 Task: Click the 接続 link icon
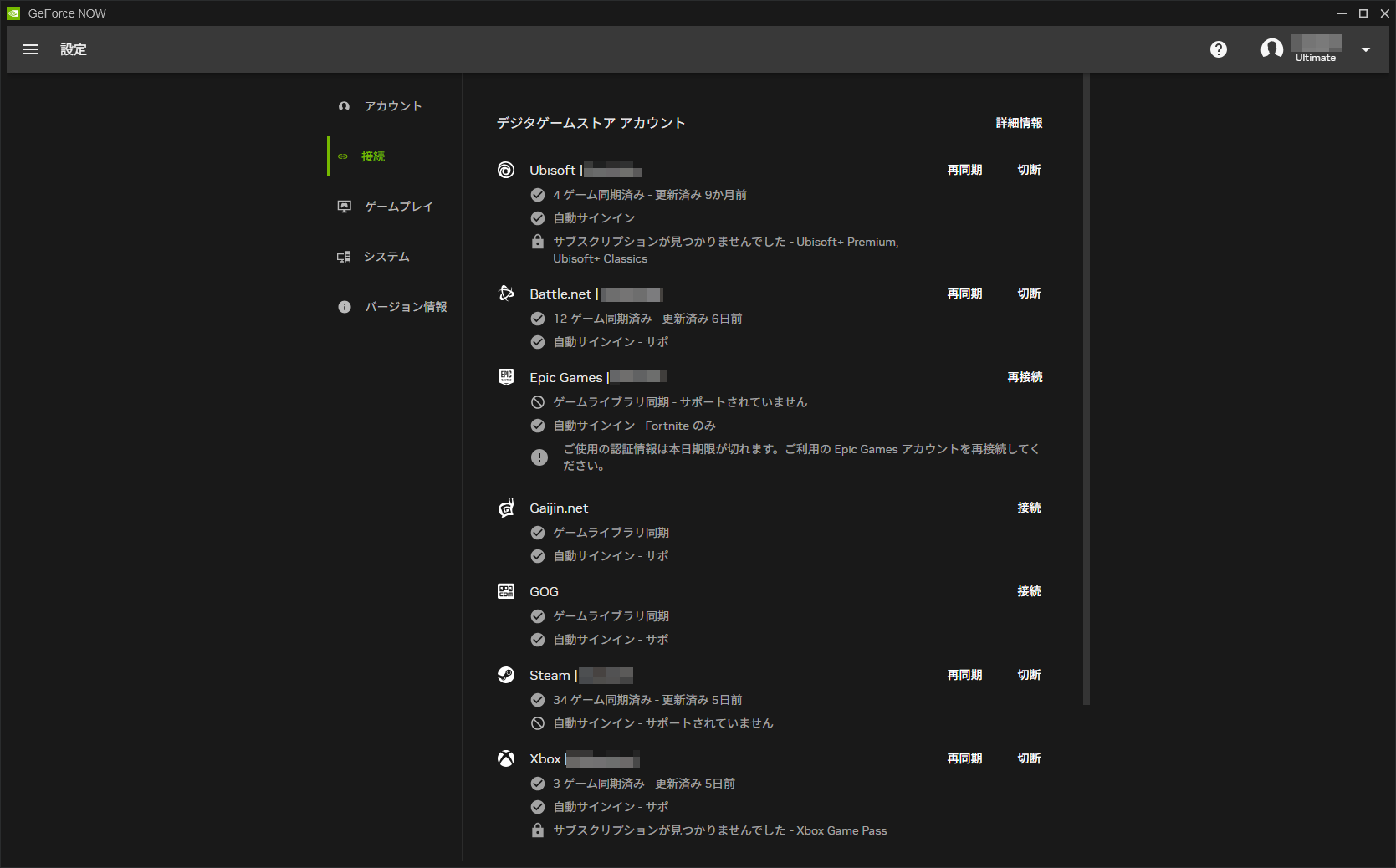(x=343, y=156)
